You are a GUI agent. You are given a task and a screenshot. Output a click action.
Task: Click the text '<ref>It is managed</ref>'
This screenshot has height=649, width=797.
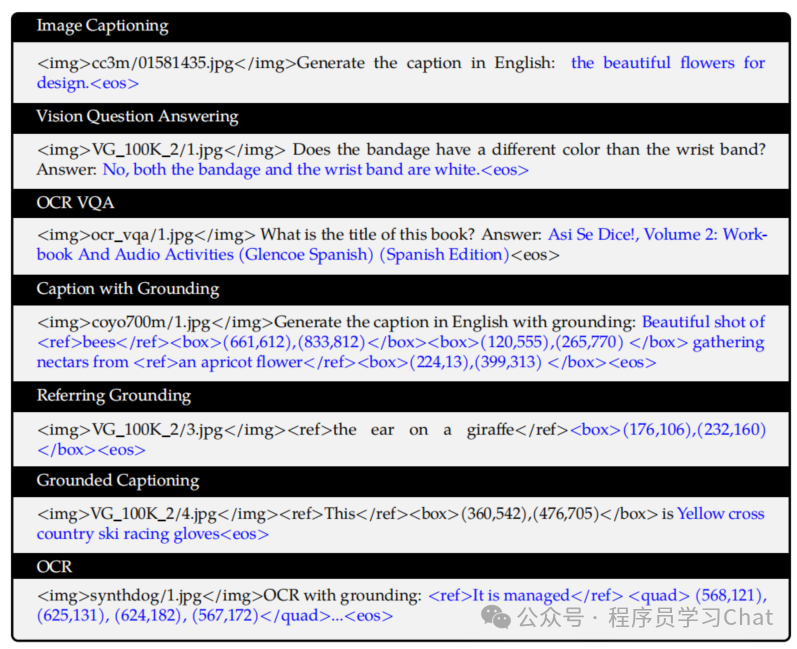click(x=526, y=596)
